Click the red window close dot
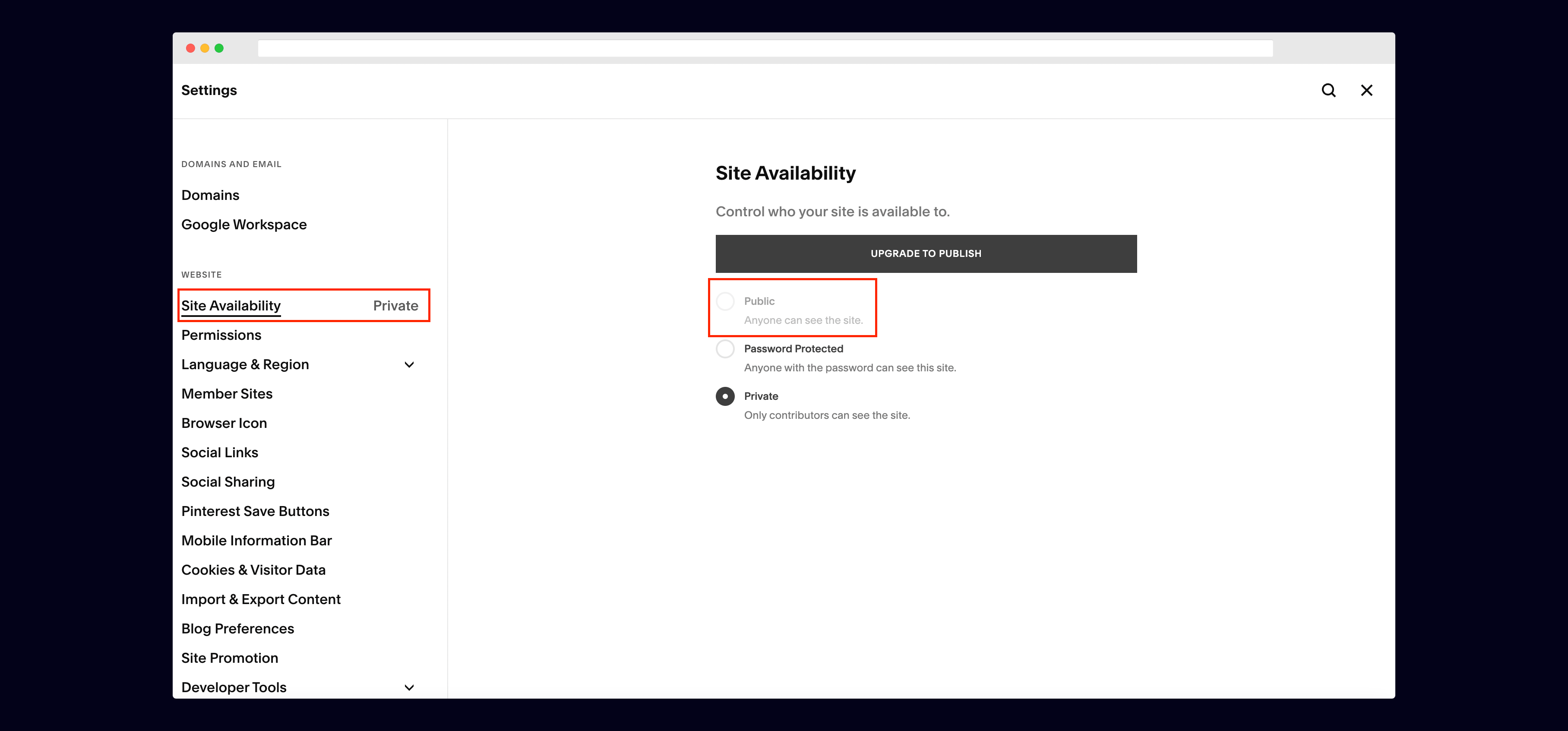Screen dimensions: 1568x731 pyautogui.click(x=190, y=48)
